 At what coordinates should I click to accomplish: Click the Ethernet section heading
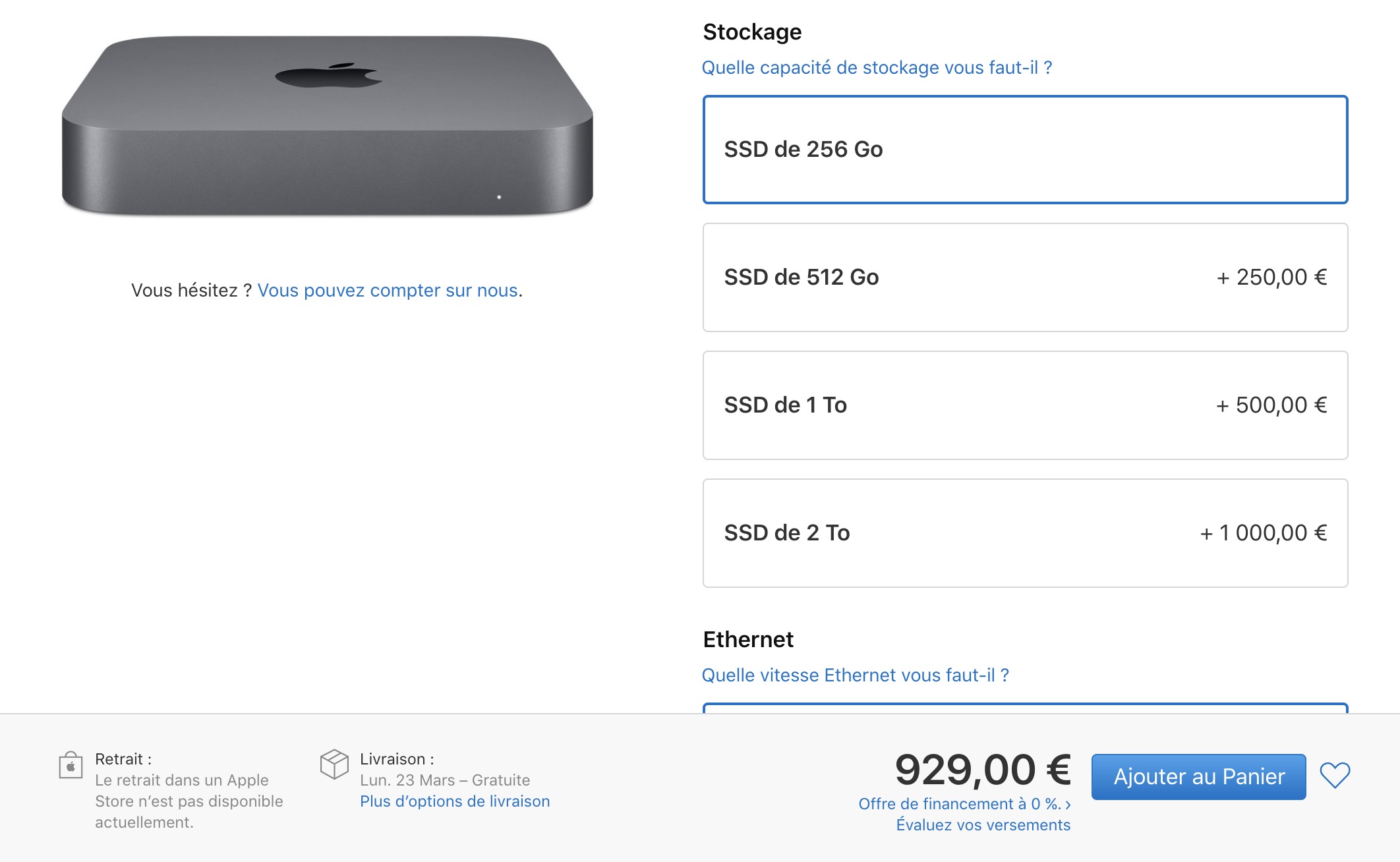[x=748, y=640]
